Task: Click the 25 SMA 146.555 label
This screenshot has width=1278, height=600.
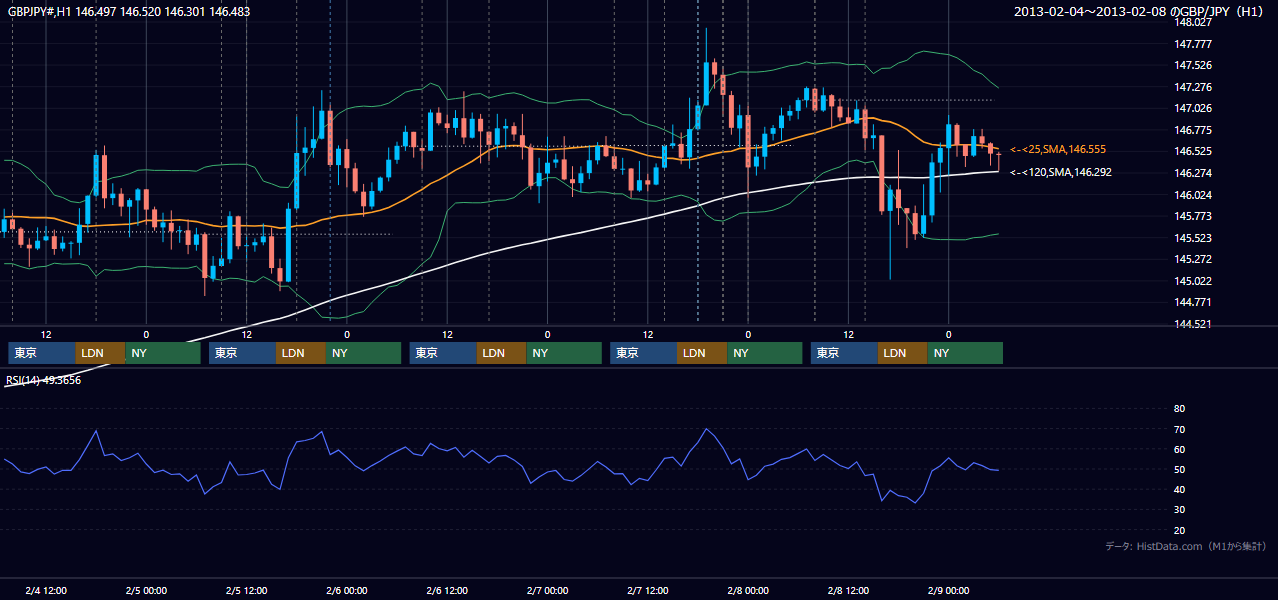Action: (x=1058, y=149)
